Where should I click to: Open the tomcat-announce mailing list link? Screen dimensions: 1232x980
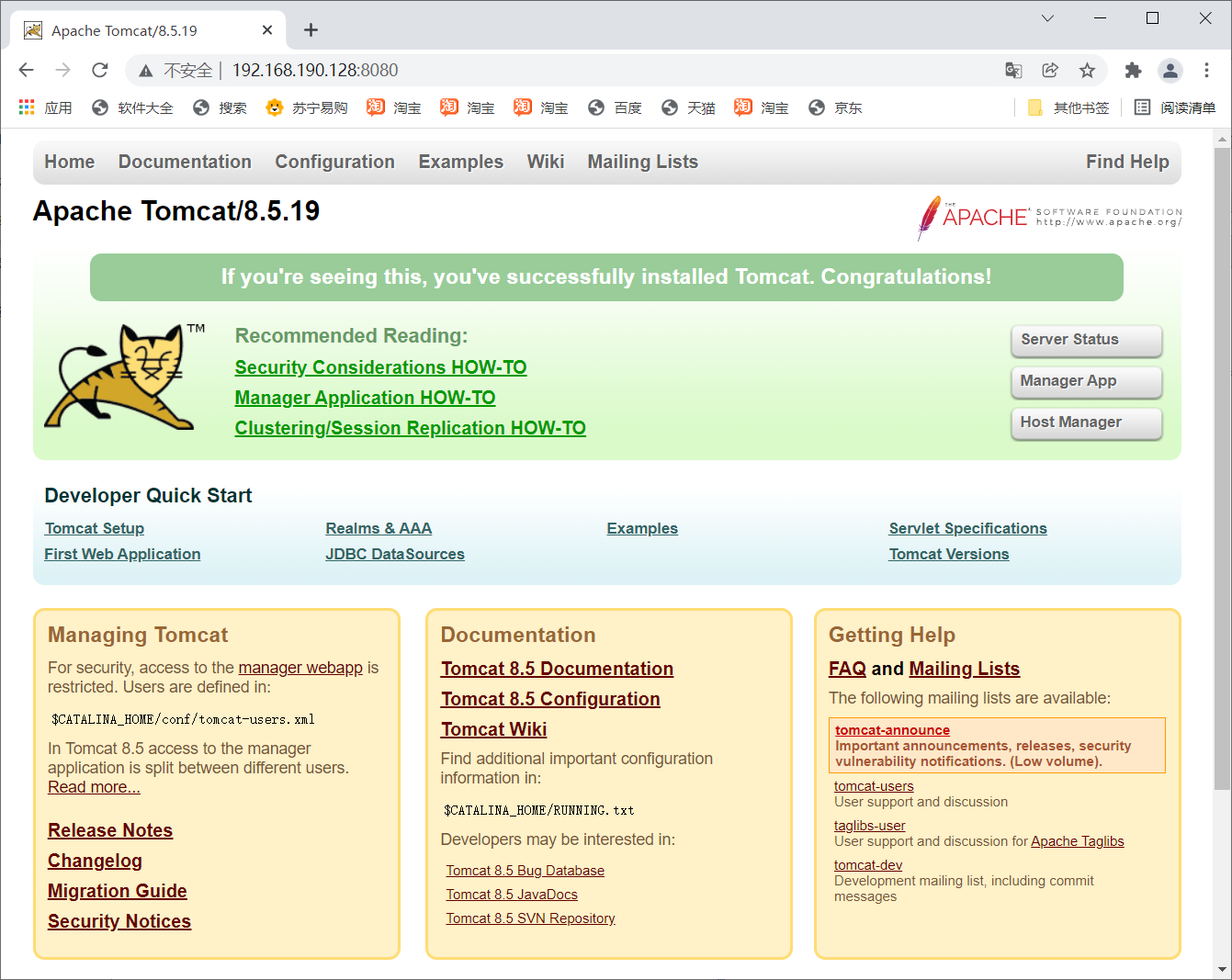point(892,730)
